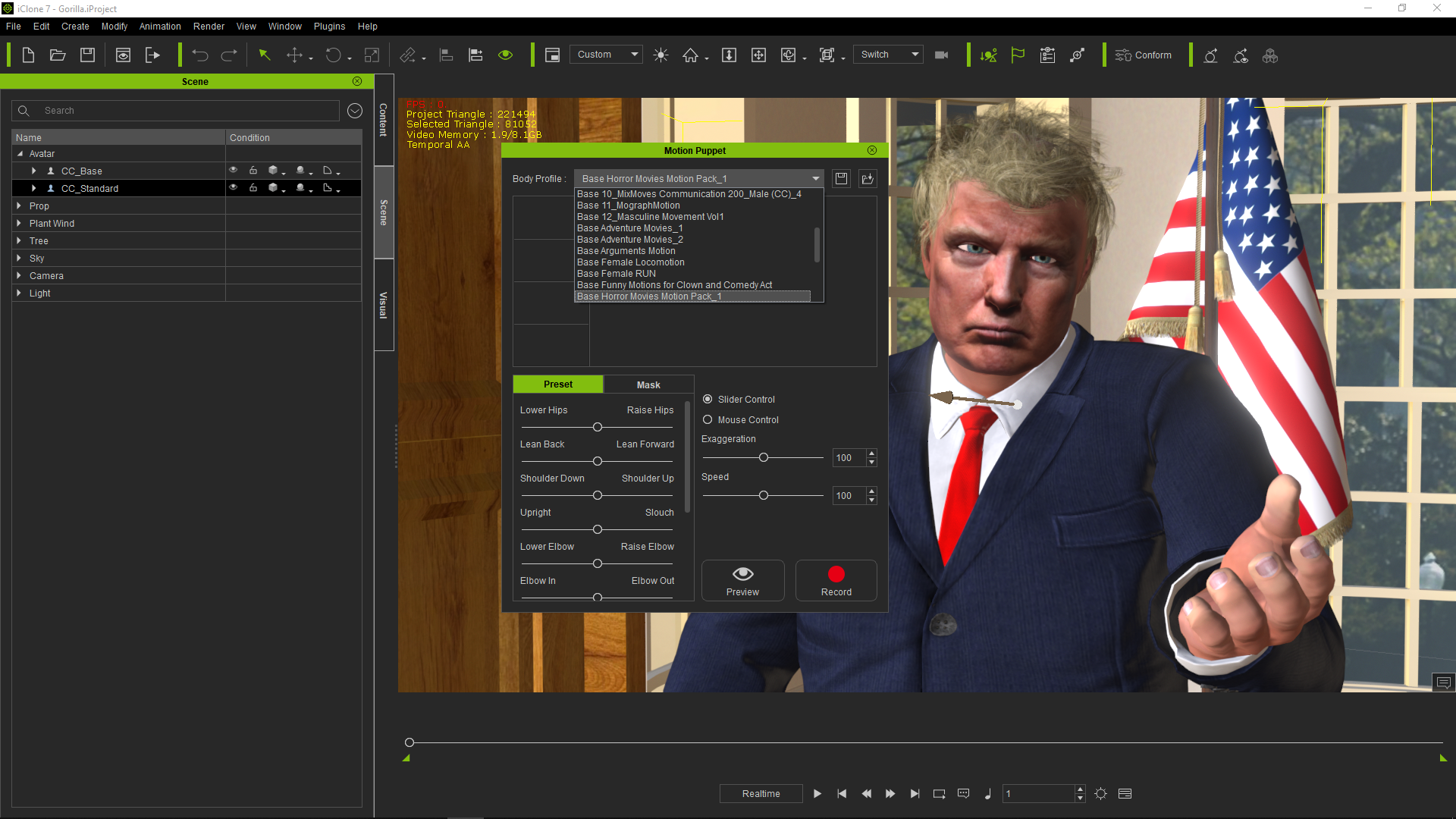
Task: Select the Slider Control radio button
Action: (708, 399)
